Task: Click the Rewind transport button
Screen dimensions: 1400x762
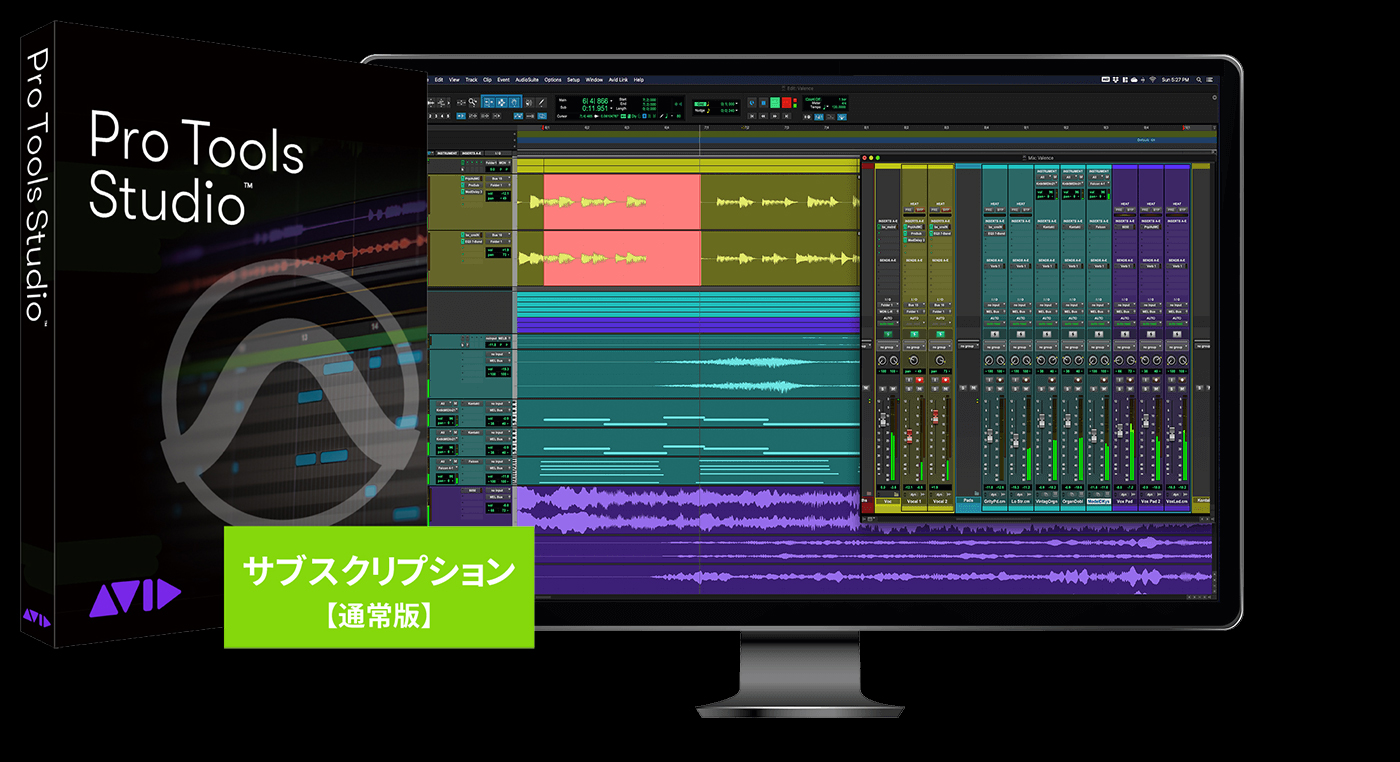Action: pos(763,116)
